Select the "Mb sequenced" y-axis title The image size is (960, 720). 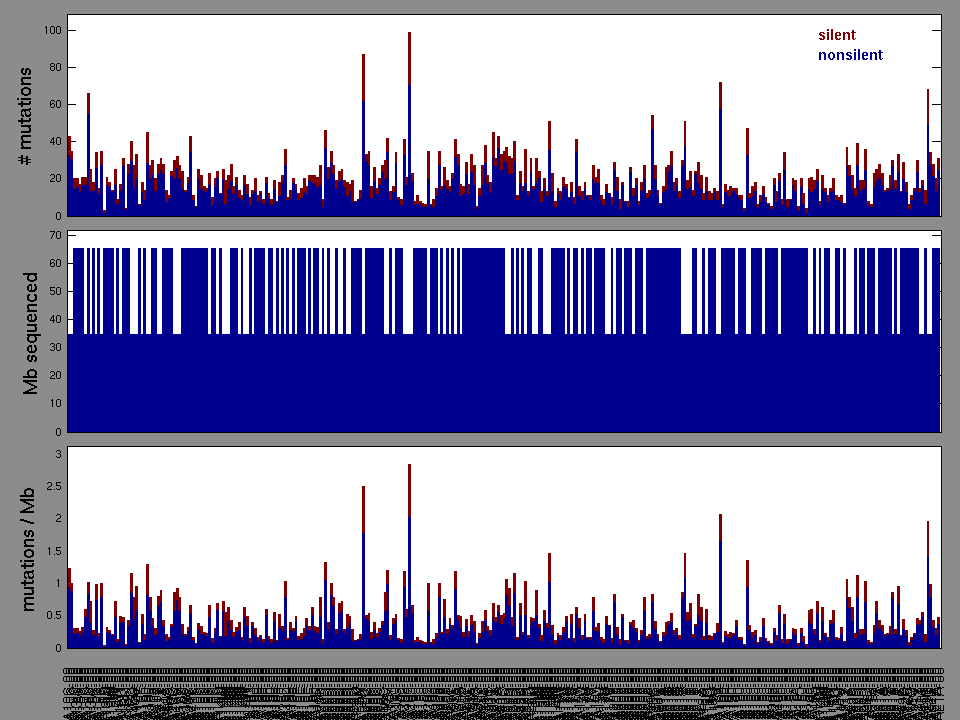coord(31,332)
